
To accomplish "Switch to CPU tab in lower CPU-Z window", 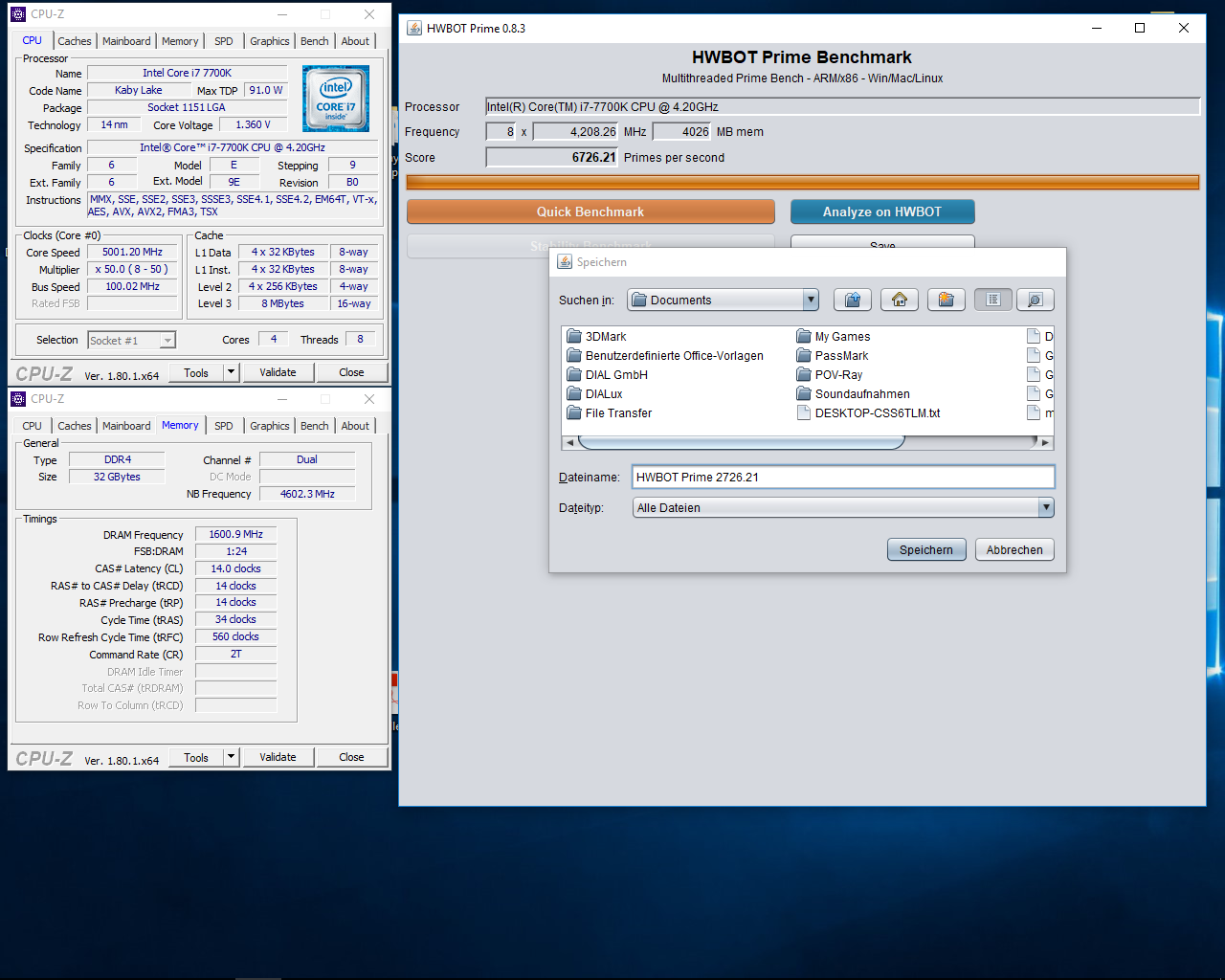I will 33,426.
